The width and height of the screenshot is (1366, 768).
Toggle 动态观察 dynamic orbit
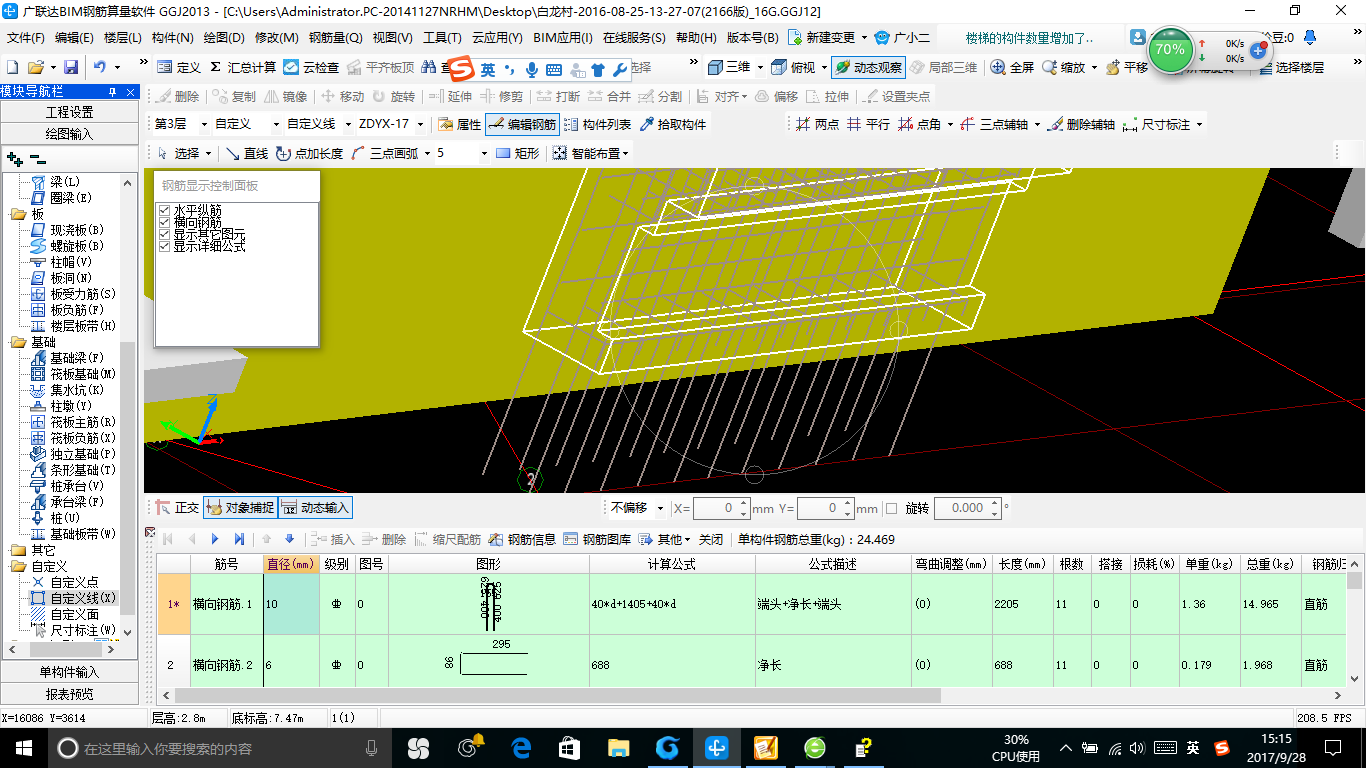[869, 68]
